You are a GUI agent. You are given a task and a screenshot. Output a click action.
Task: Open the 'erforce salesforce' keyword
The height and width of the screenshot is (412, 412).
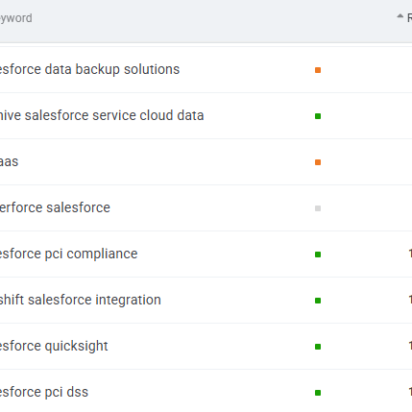coord(55,208)
